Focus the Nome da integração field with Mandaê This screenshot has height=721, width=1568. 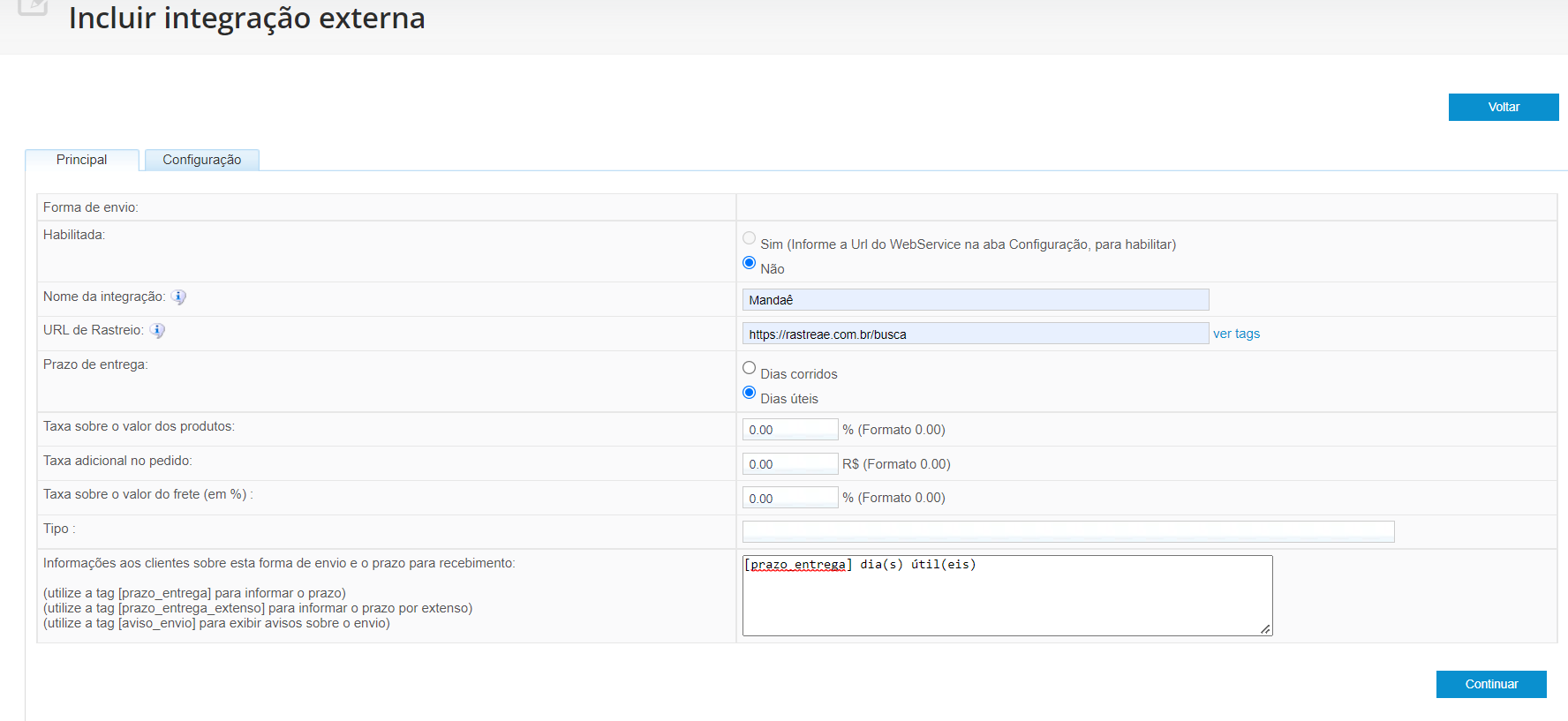coord(975,300)
